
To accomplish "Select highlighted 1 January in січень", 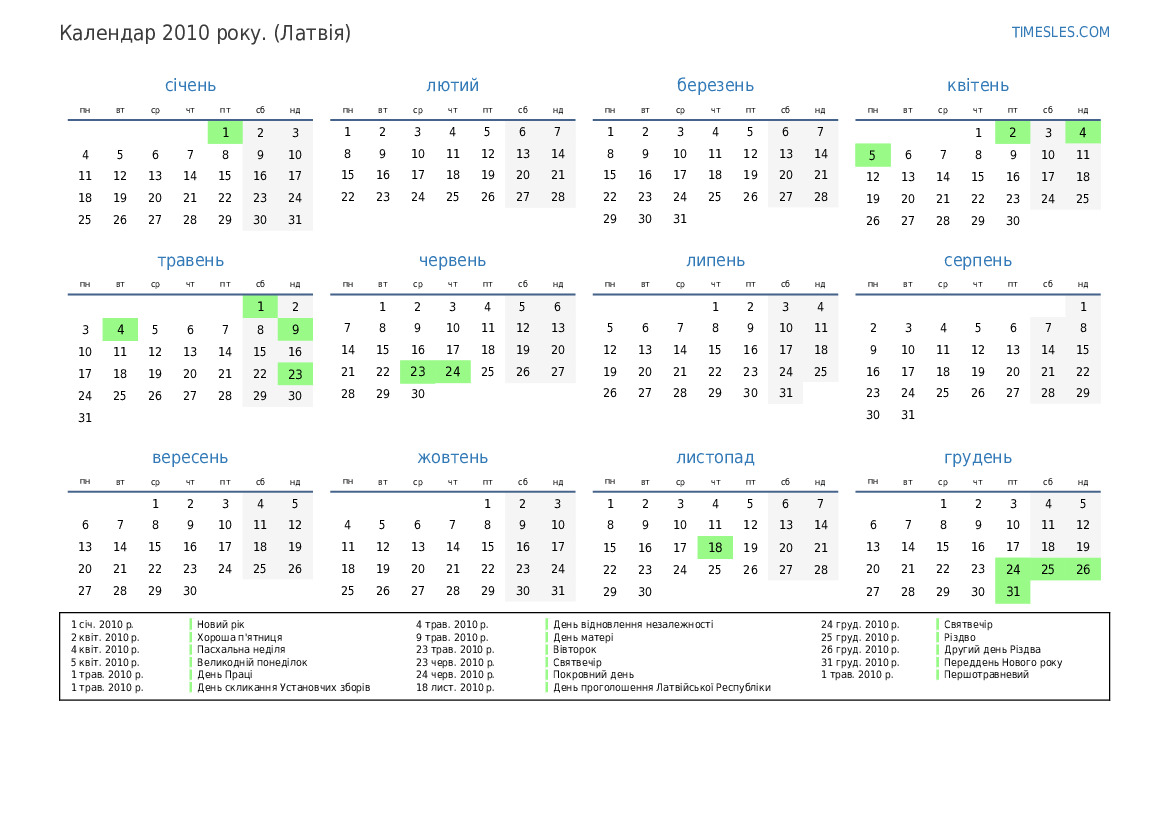I will click(225, 133).
